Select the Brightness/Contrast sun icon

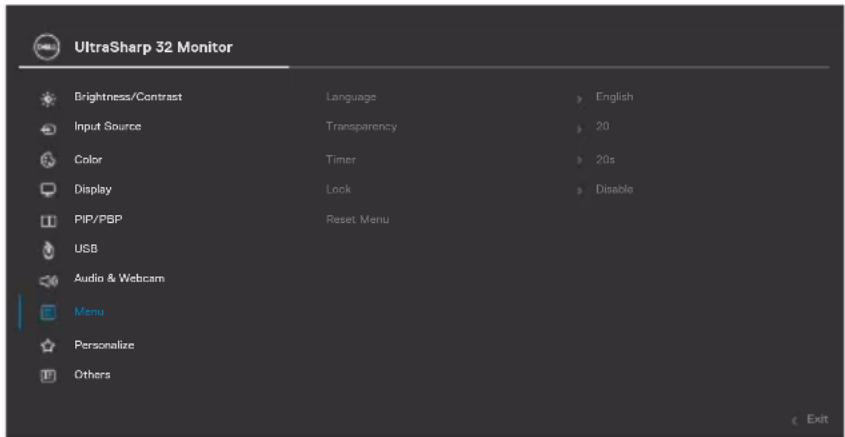coord(48,99)
